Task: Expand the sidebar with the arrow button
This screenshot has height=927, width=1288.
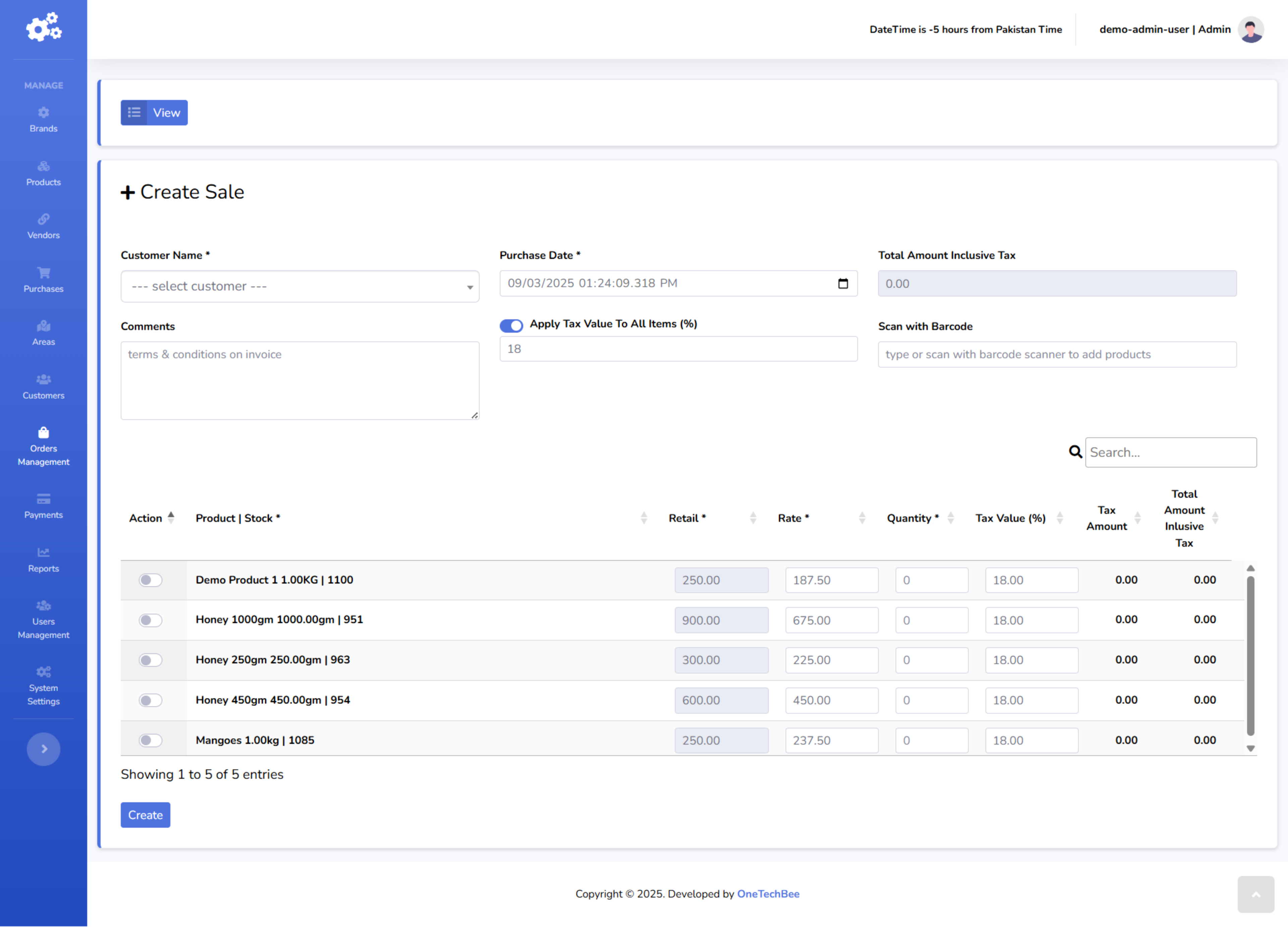Action: coord(43,749)
